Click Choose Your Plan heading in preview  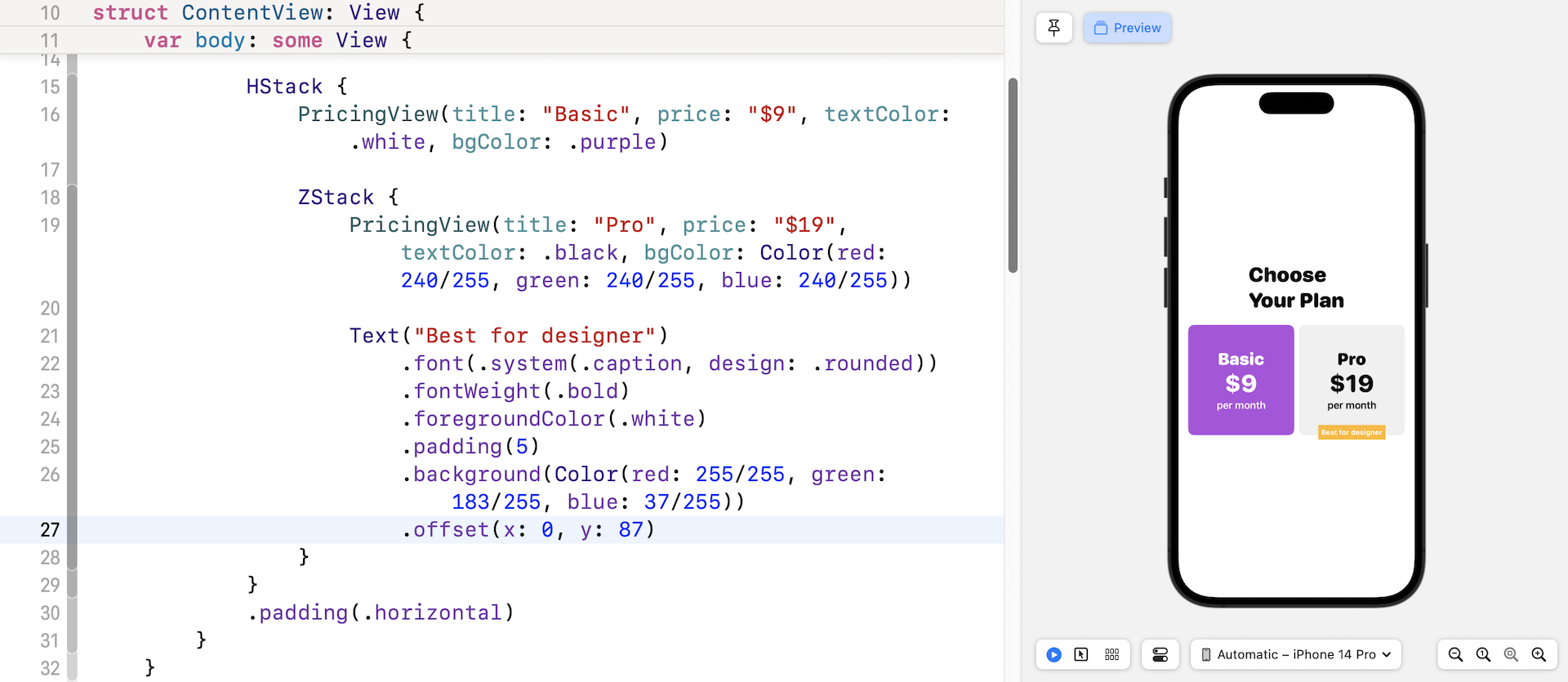pyautogui.click(x=1296, y=288)
